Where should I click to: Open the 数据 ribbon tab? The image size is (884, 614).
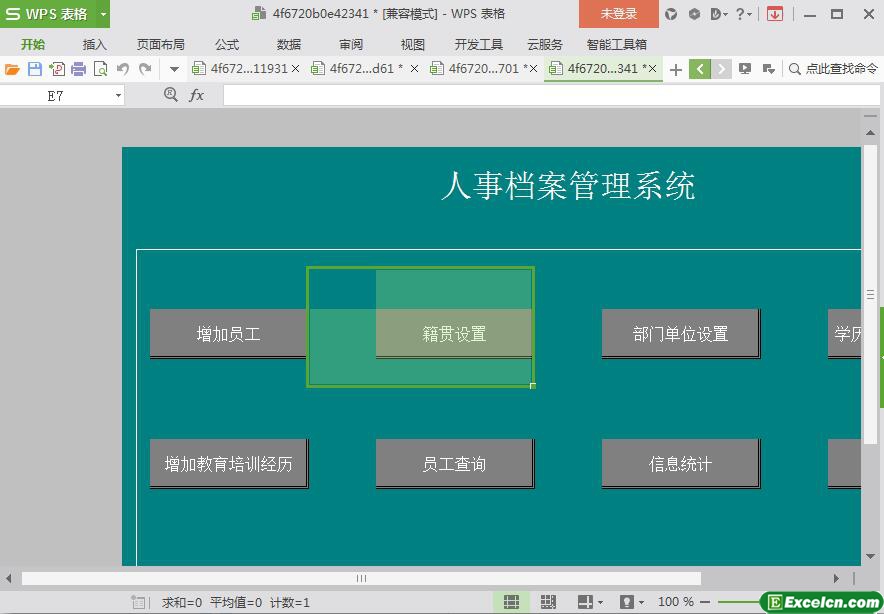coord(289,45)
